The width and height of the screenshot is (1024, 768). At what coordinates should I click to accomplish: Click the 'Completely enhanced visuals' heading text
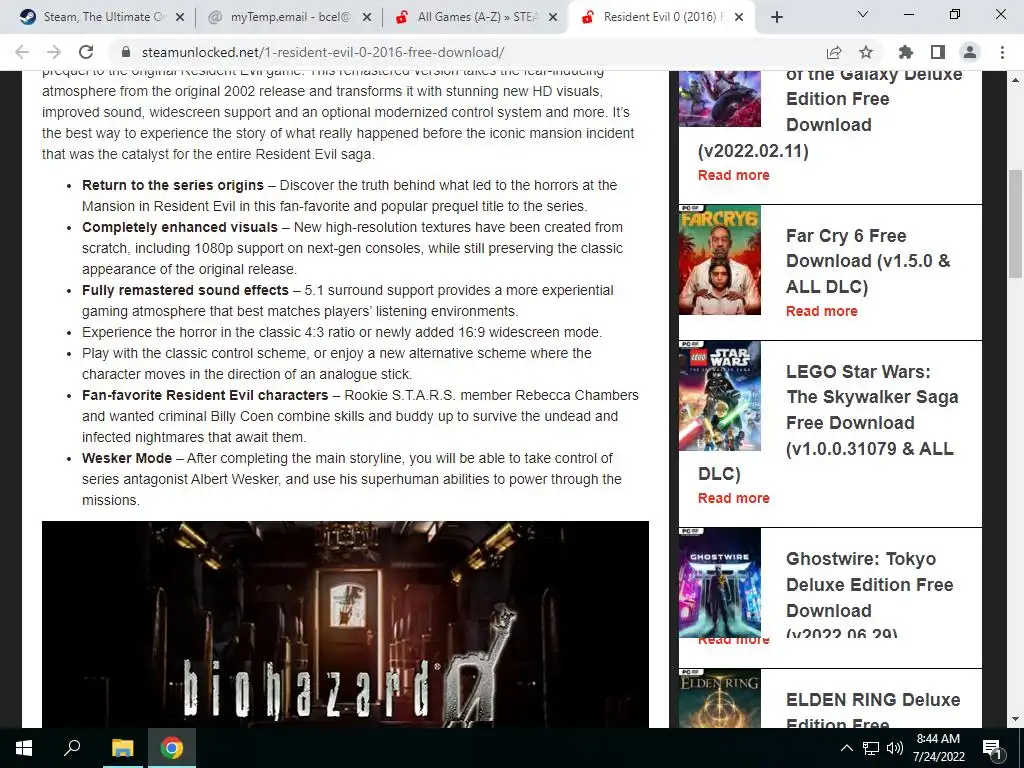point(180,227)
